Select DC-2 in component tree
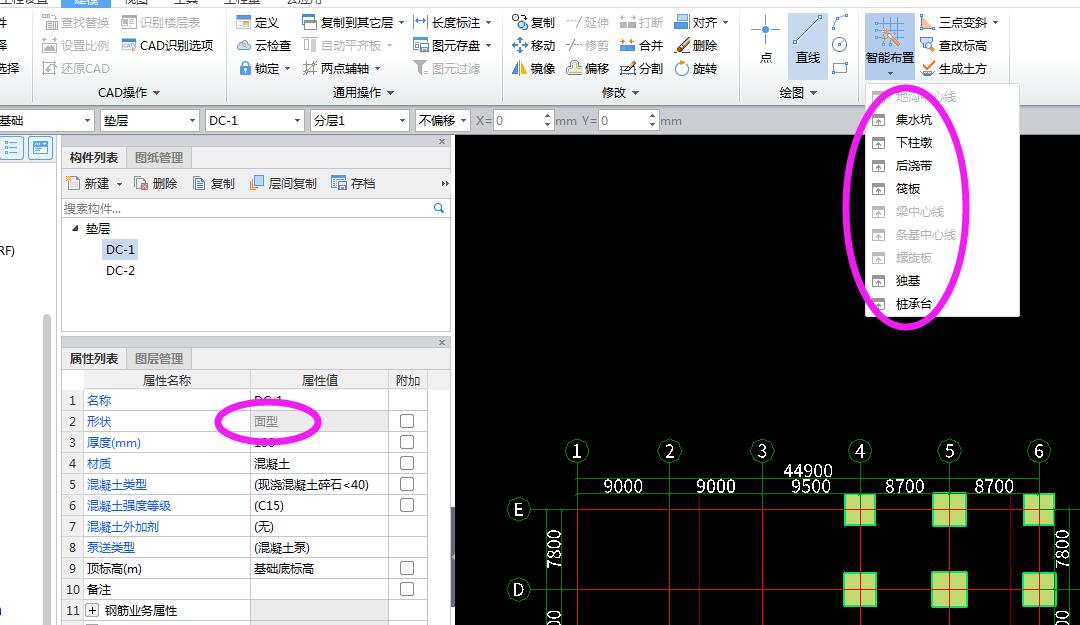The width and height of the screenshot is (1080, 625). coord(121,271)
